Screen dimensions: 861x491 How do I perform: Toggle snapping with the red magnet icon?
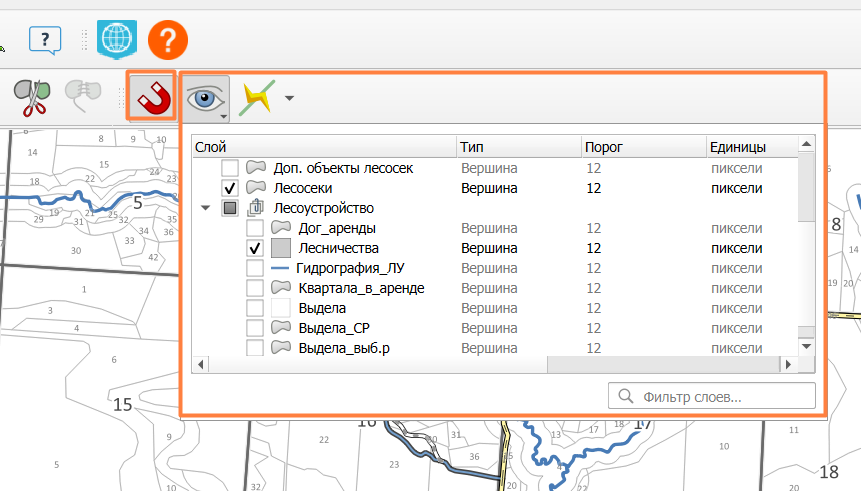(x=152, y=97)
